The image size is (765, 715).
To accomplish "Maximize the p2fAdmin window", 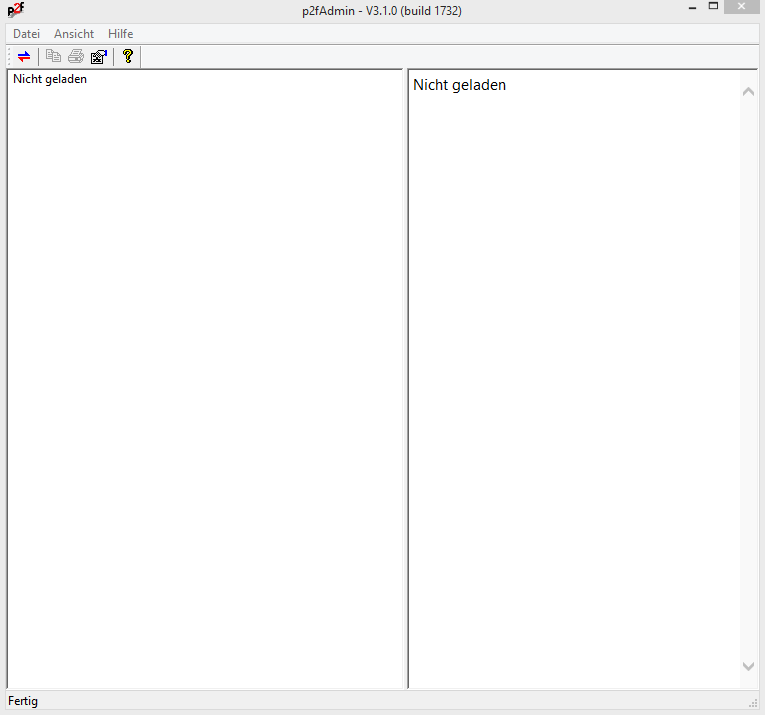I will pyautogui.click(x=714, y=7).
